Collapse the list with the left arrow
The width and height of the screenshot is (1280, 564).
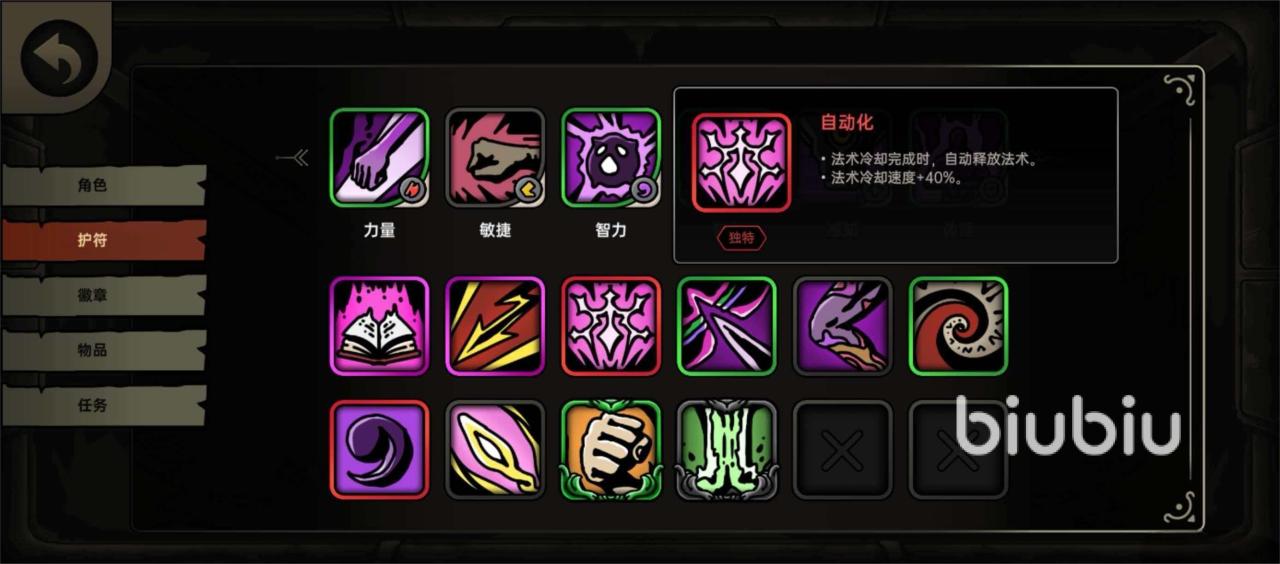[x=293, y=158]
